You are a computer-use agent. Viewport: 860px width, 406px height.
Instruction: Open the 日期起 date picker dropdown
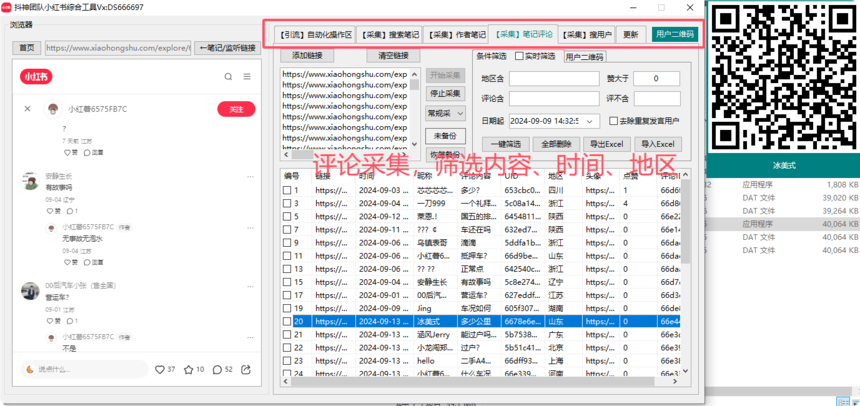(590, 121)
